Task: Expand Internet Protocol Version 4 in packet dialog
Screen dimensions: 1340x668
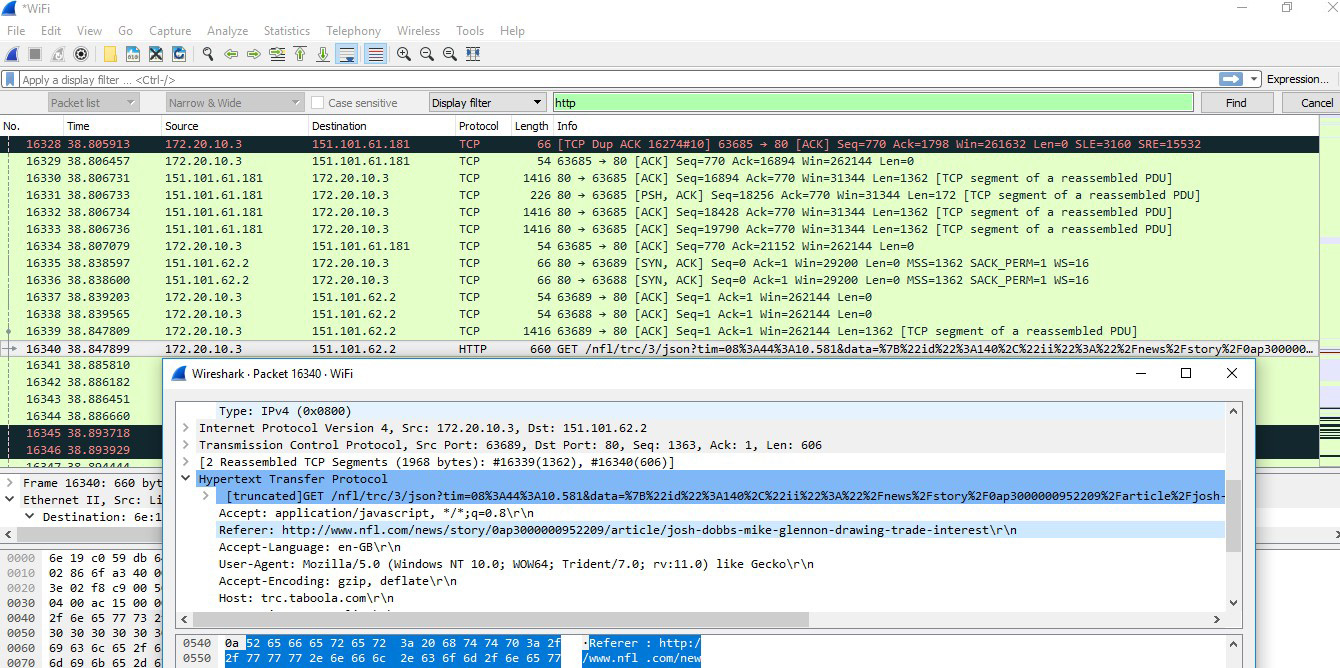Action: [187, 428]
